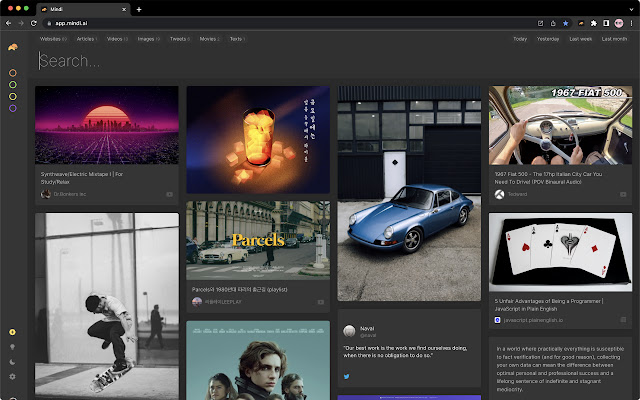Click the Parcels card channel avatar

point(197,302)
